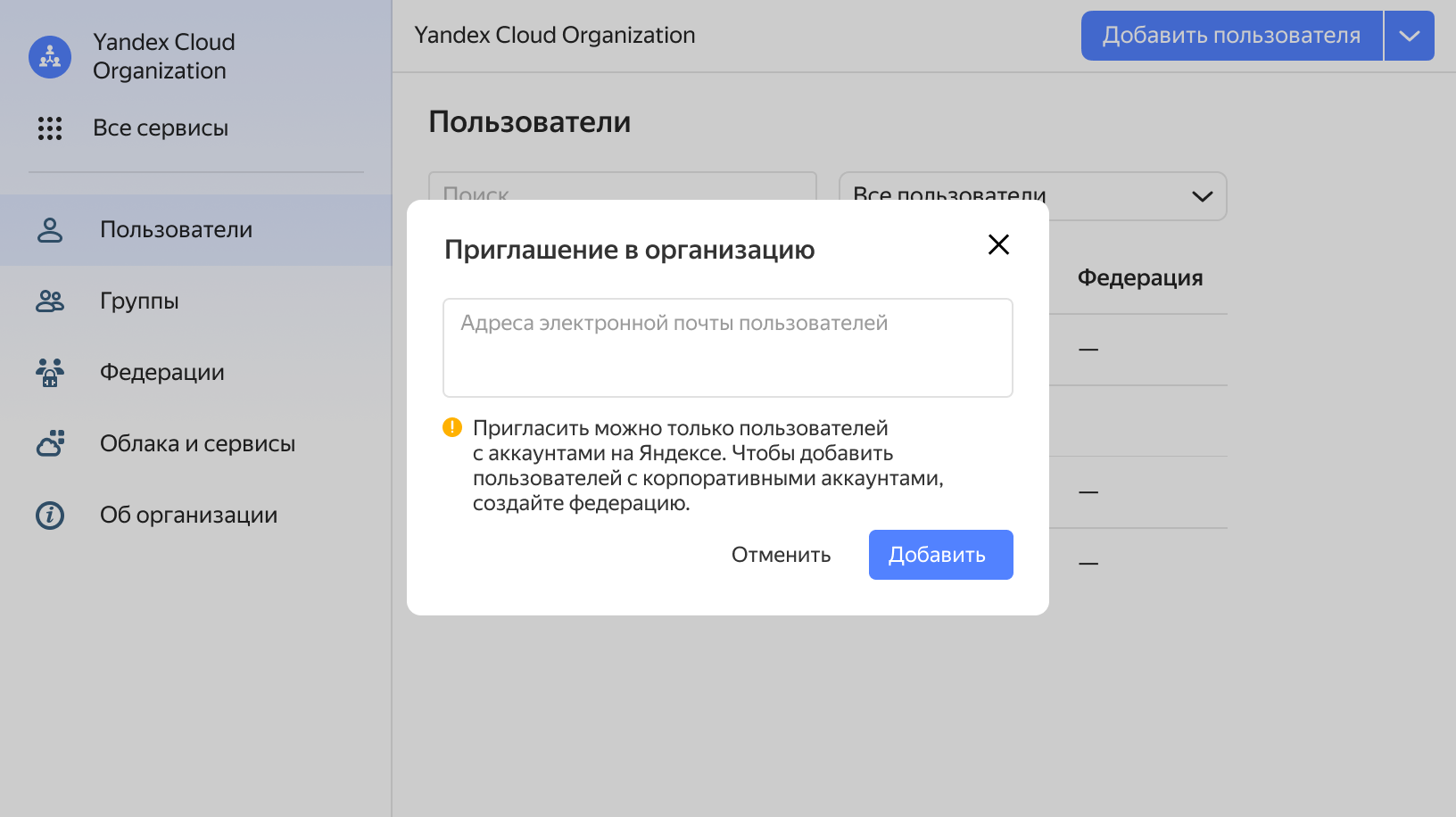Open Облака и сервисы section
Screen dimensions: 1456x817
click(x=196, y=444)
